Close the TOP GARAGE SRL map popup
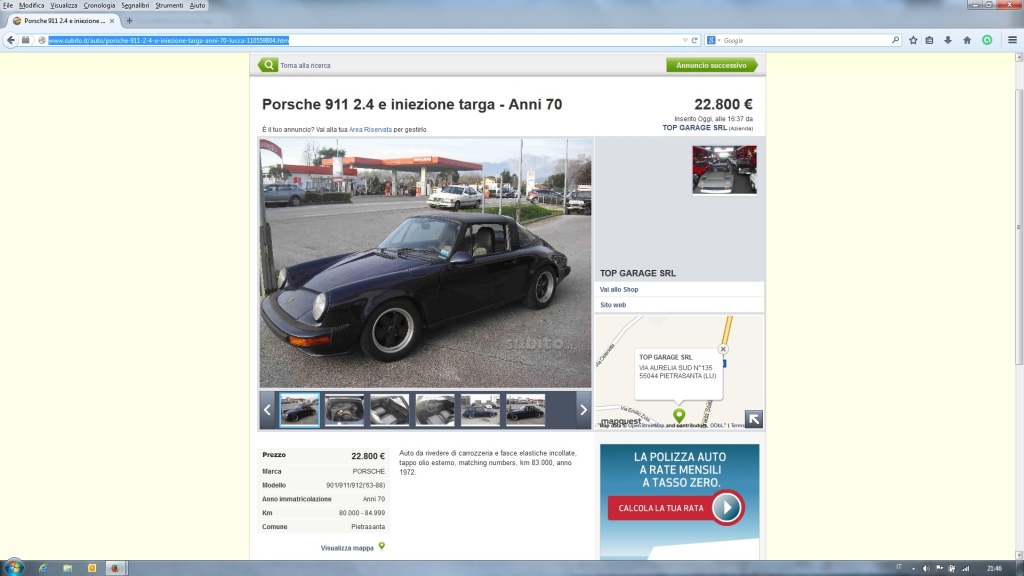1024x576 pixels. point(723,349)
